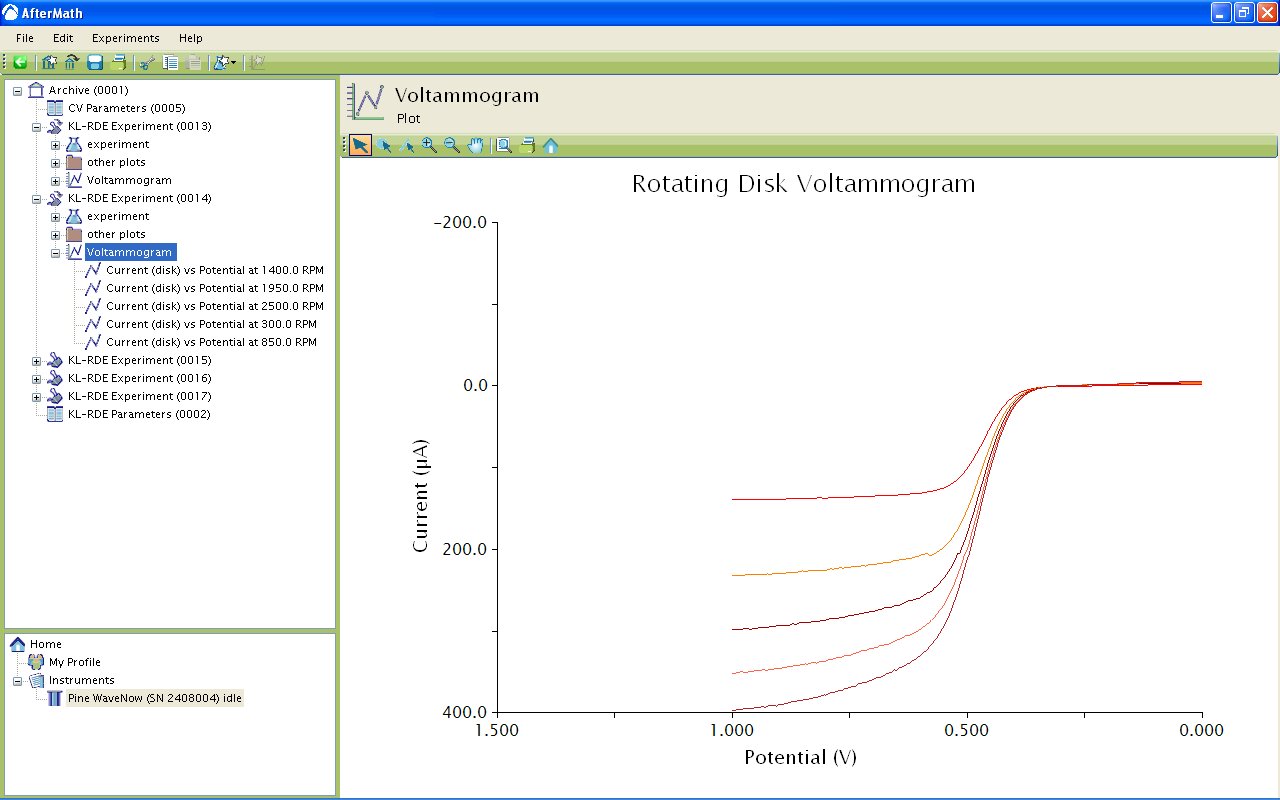Click the 'Rotating Disk Voltammogram' plot title

tap(803, 184)
